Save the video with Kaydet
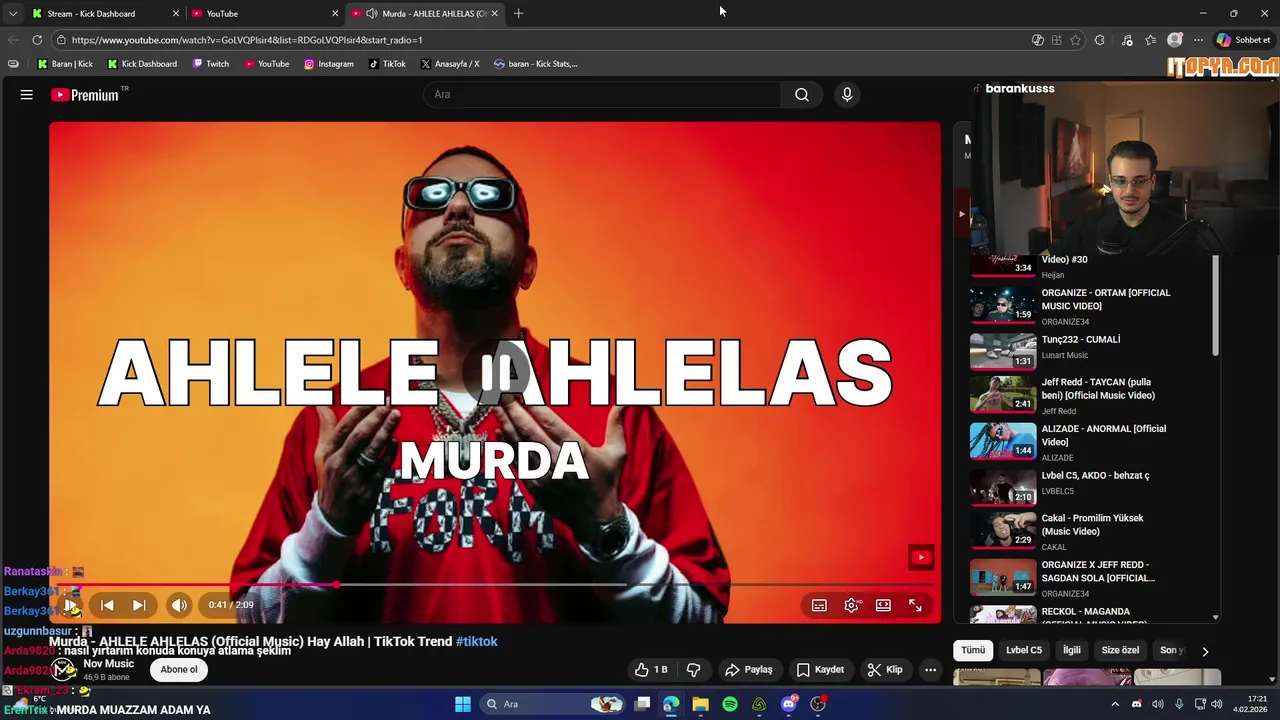 click(821, 670)
